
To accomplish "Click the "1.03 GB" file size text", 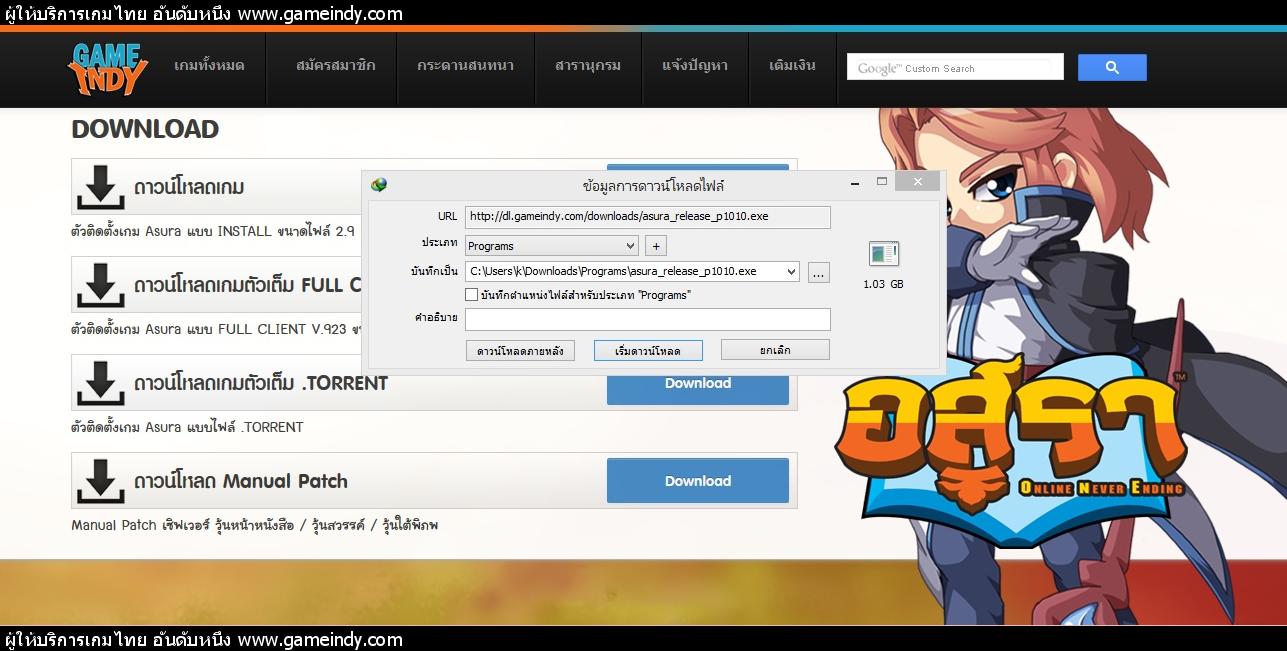I will pyautogui.click(x=883, y=284).
